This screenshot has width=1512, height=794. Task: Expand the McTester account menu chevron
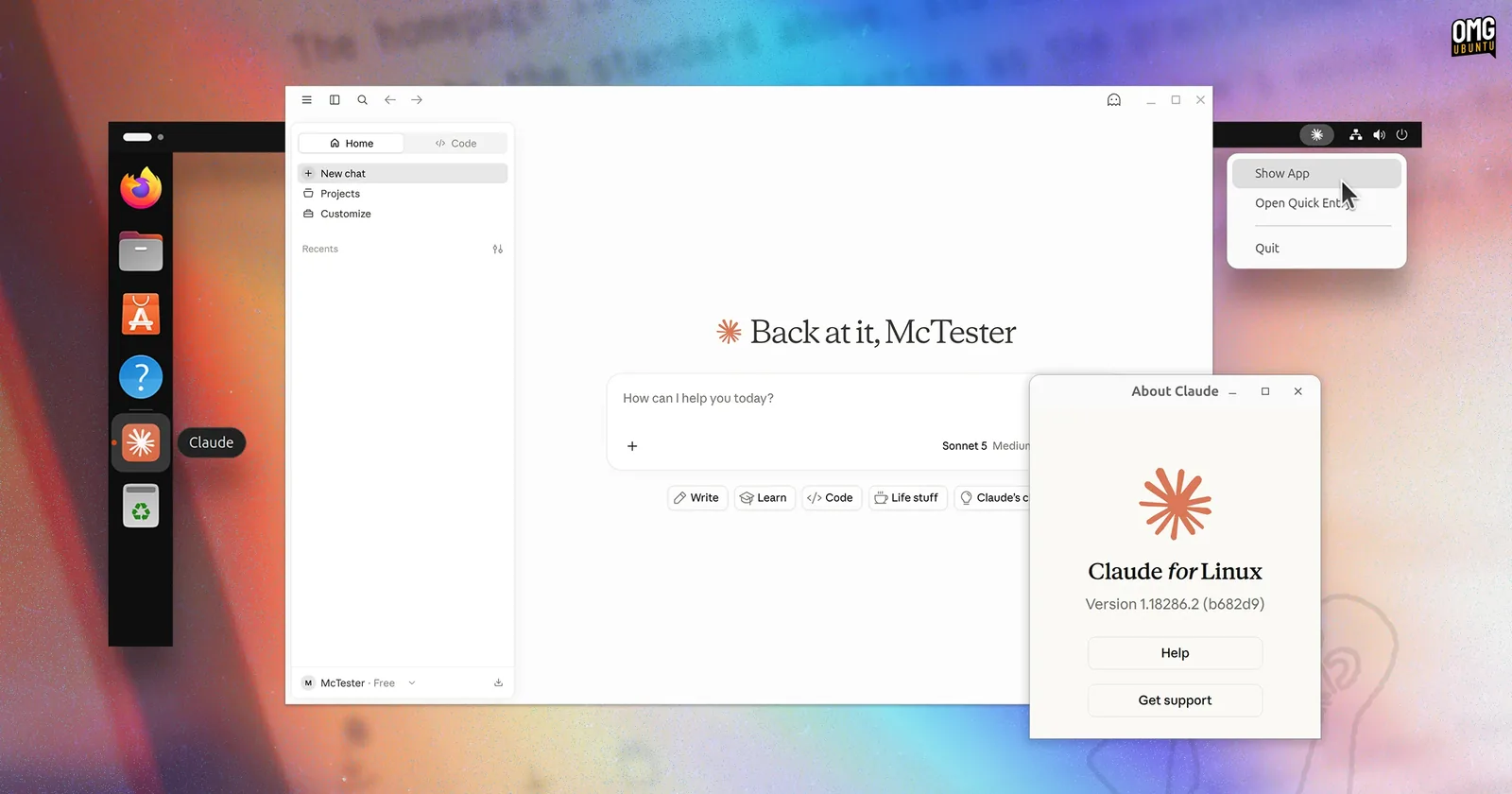coord(412,682)
